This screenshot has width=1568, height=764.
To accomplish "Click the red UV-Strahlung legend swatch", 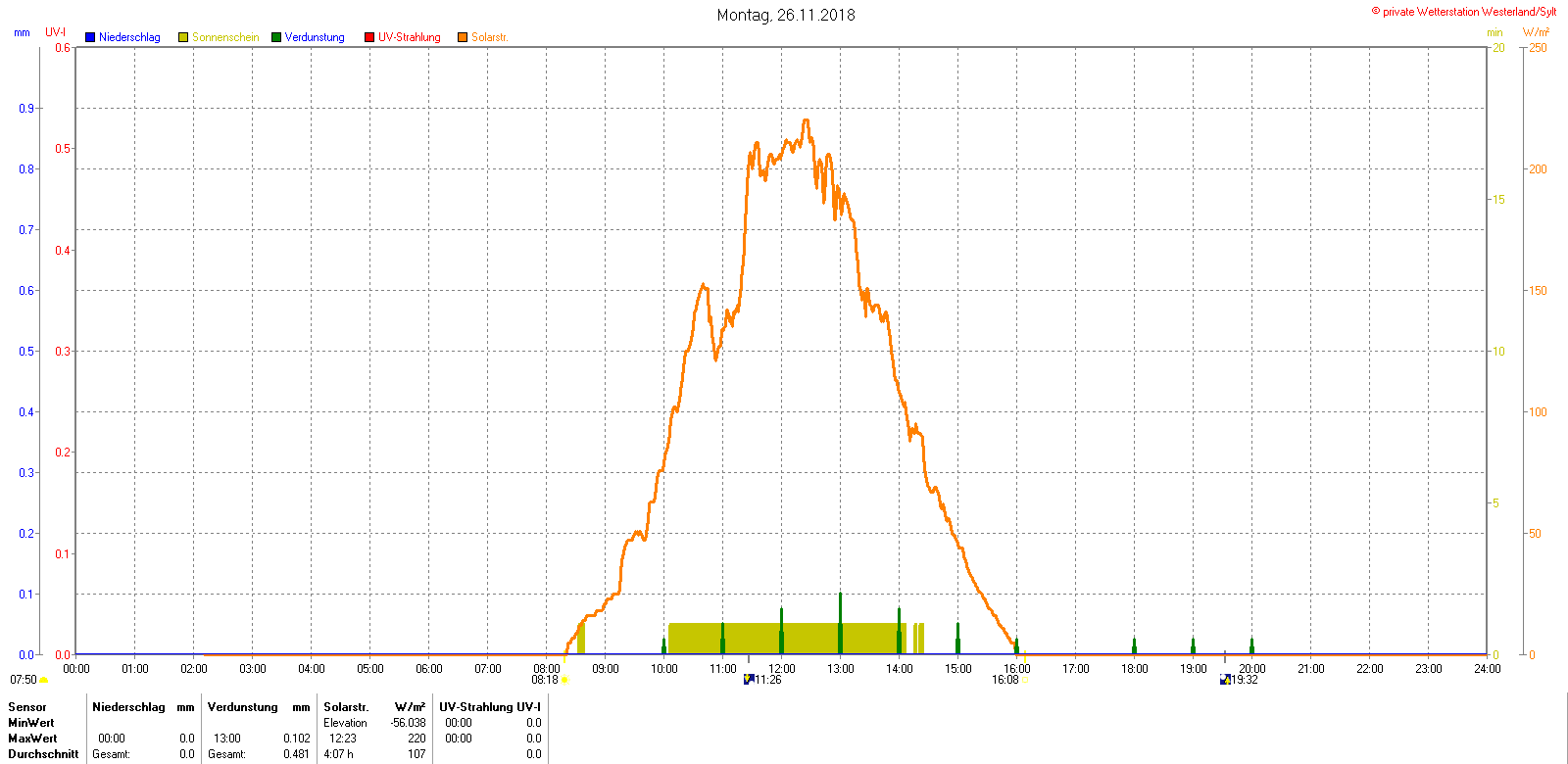I will (x=369, y=37).
